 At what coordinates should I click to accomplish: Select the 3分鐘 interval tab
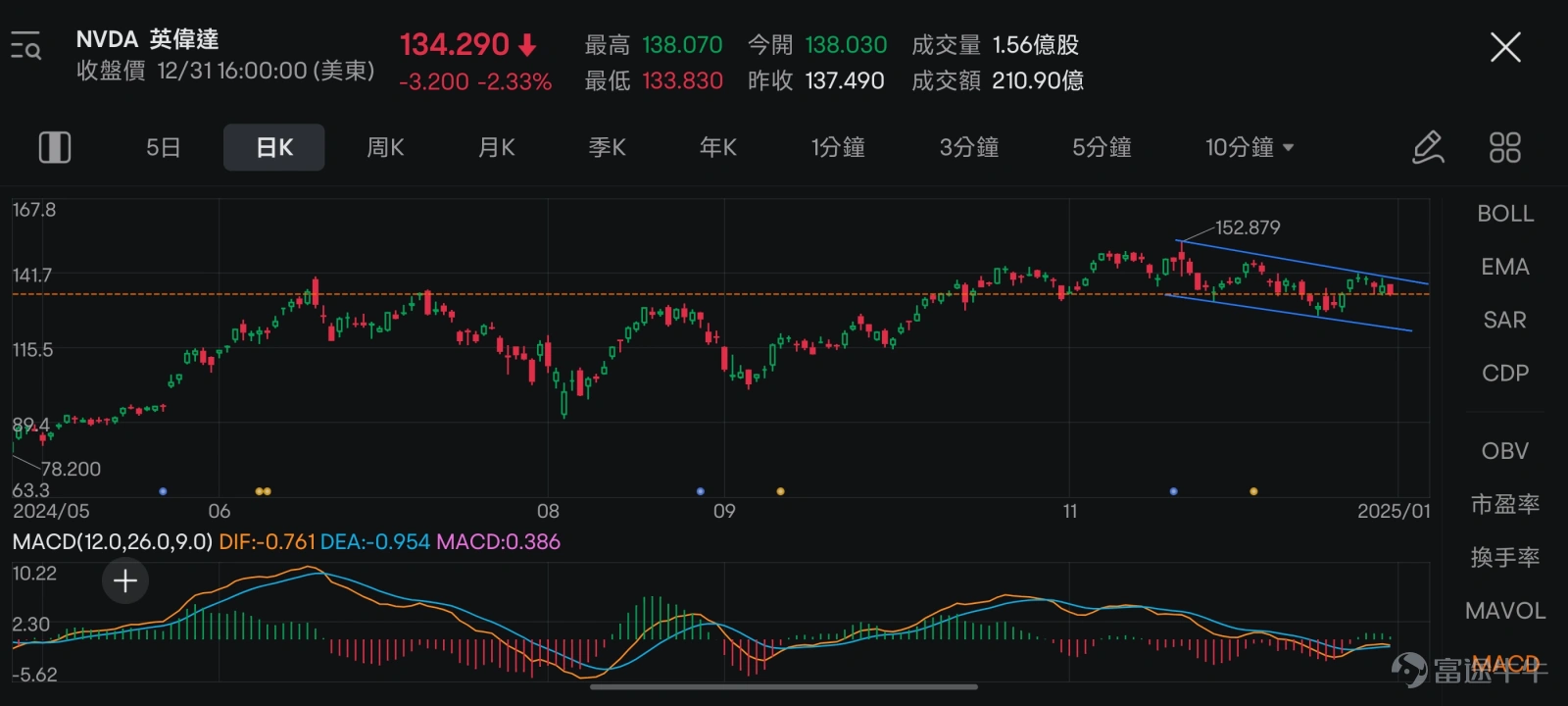pos(969,147)
